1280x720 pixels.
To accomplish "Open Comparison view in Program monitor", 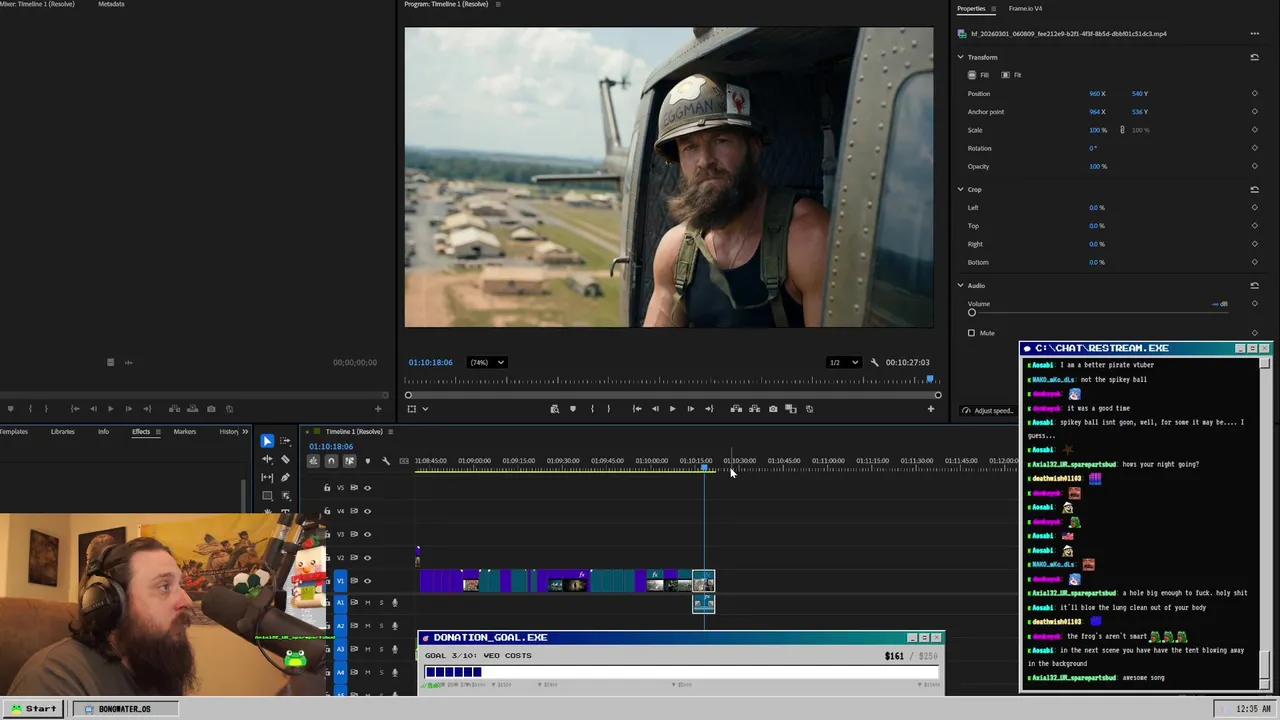I will tap(791, 408).
